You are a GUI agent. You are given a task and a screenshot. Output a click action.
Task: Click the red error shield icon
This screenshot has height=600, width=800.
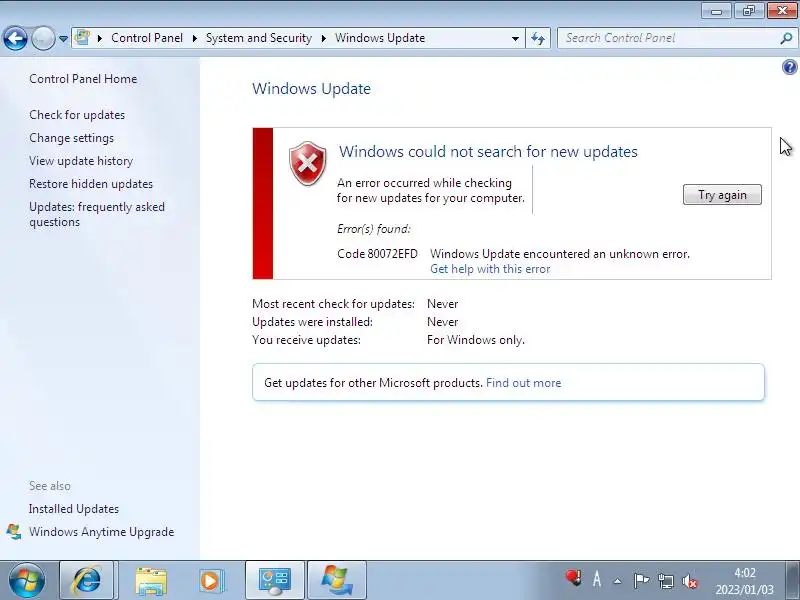click(308, 164)
